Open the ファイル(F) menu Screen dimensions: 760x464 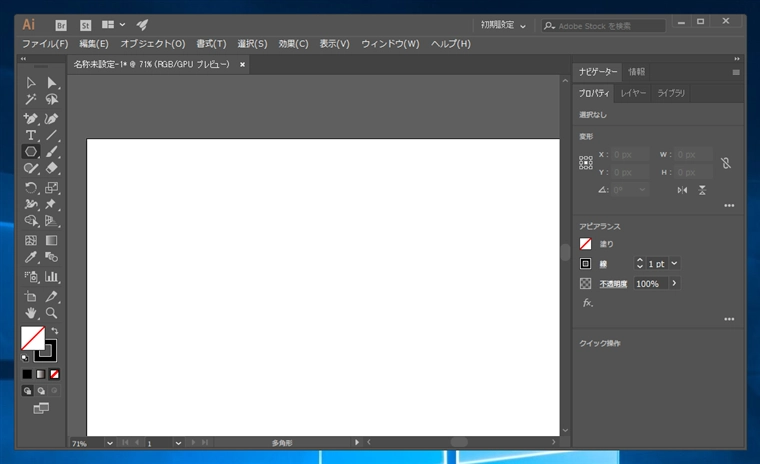coord(45,44)
